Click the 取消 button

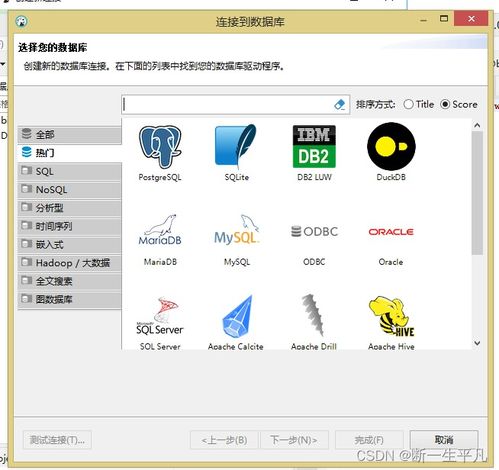[x=444, y=440]
